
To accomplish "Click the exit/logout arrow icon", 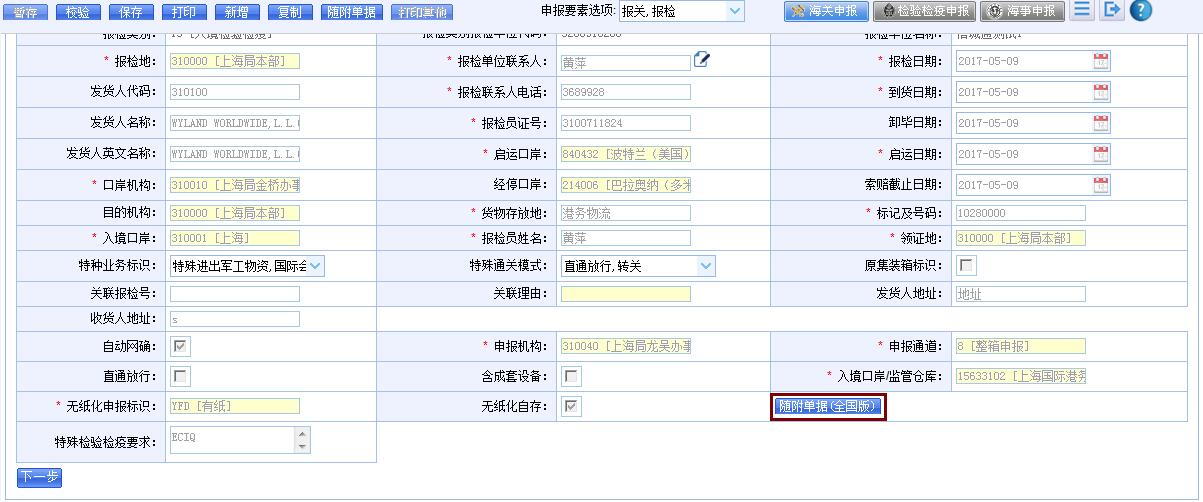I will pyautogui.click(x=1111, y=11).
